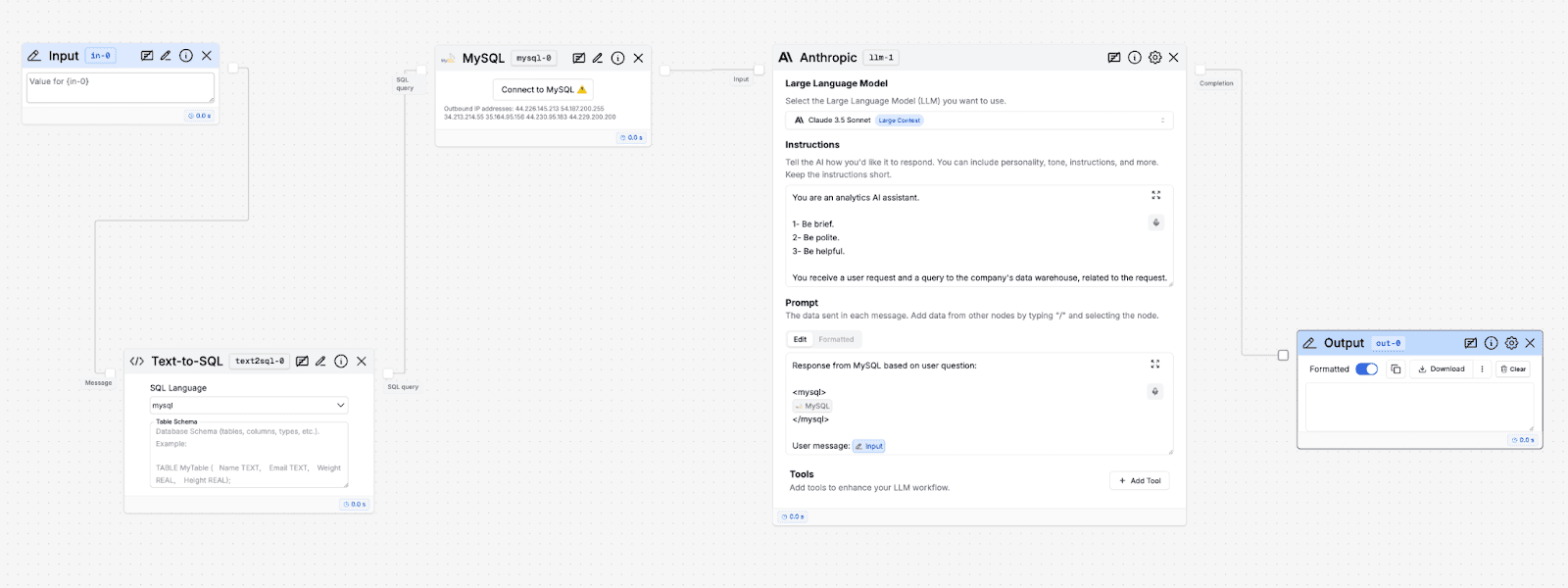This screenshot has height=588, width=1568.
Task: Remove the MySQL node with its X icon
Action: [638, 58]
